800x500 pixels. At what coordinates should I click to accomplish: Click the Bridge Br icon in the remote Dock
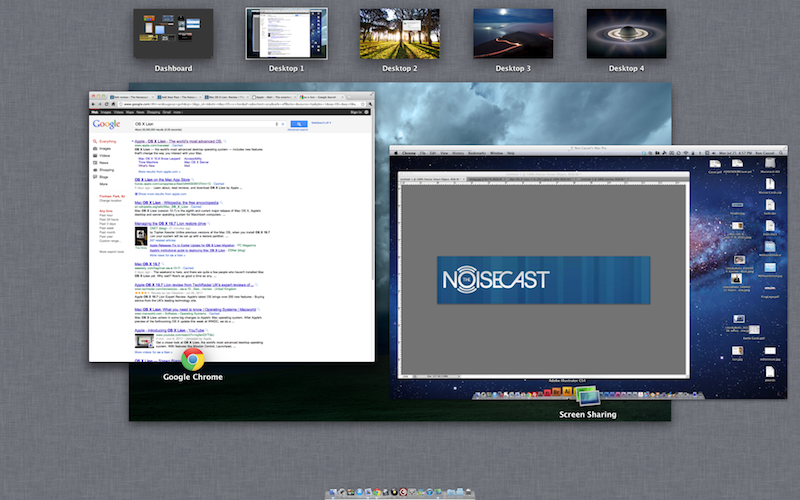[557, 392]
